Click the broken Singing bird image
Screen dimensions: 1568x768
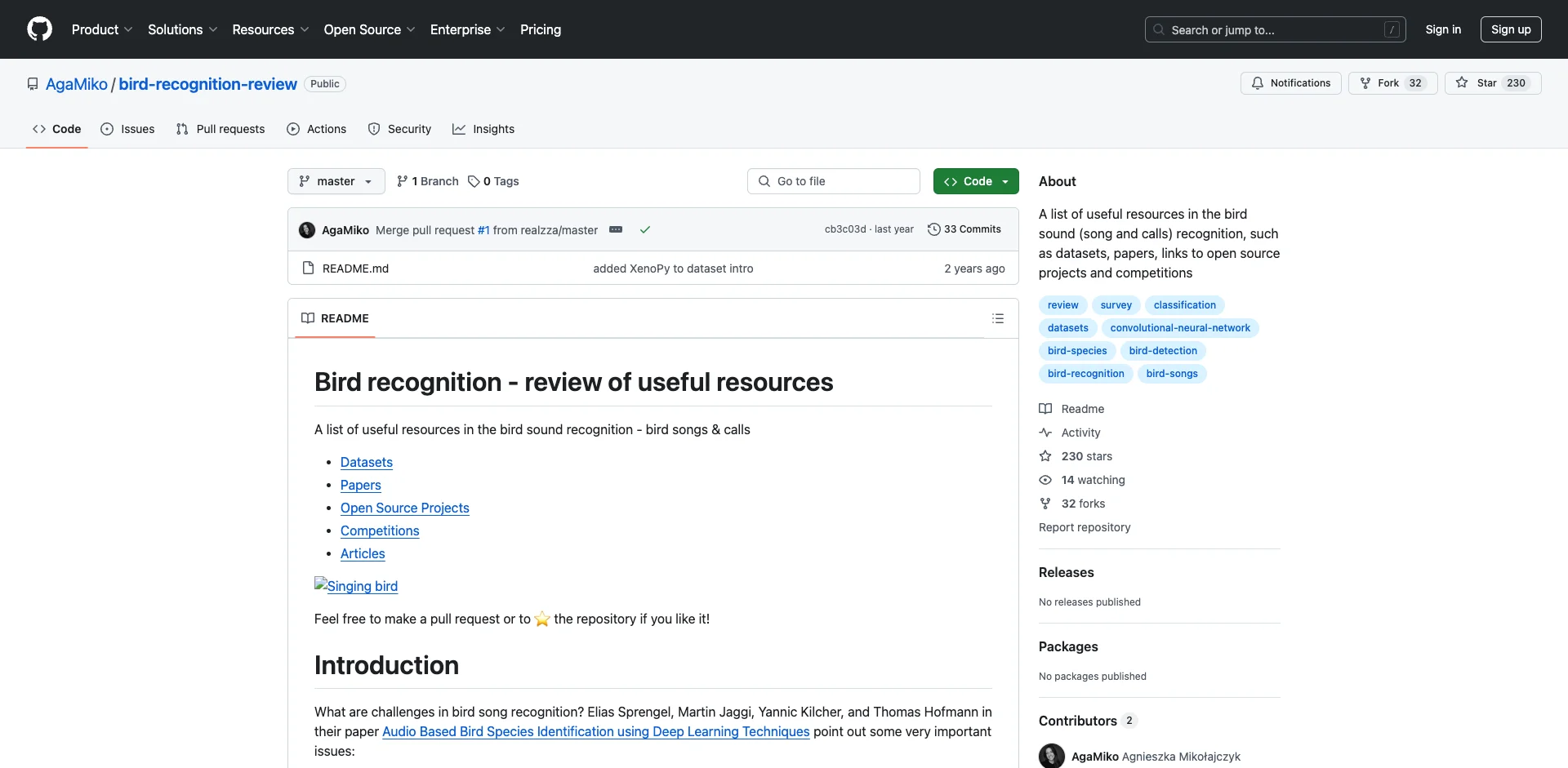click(356, 586)
